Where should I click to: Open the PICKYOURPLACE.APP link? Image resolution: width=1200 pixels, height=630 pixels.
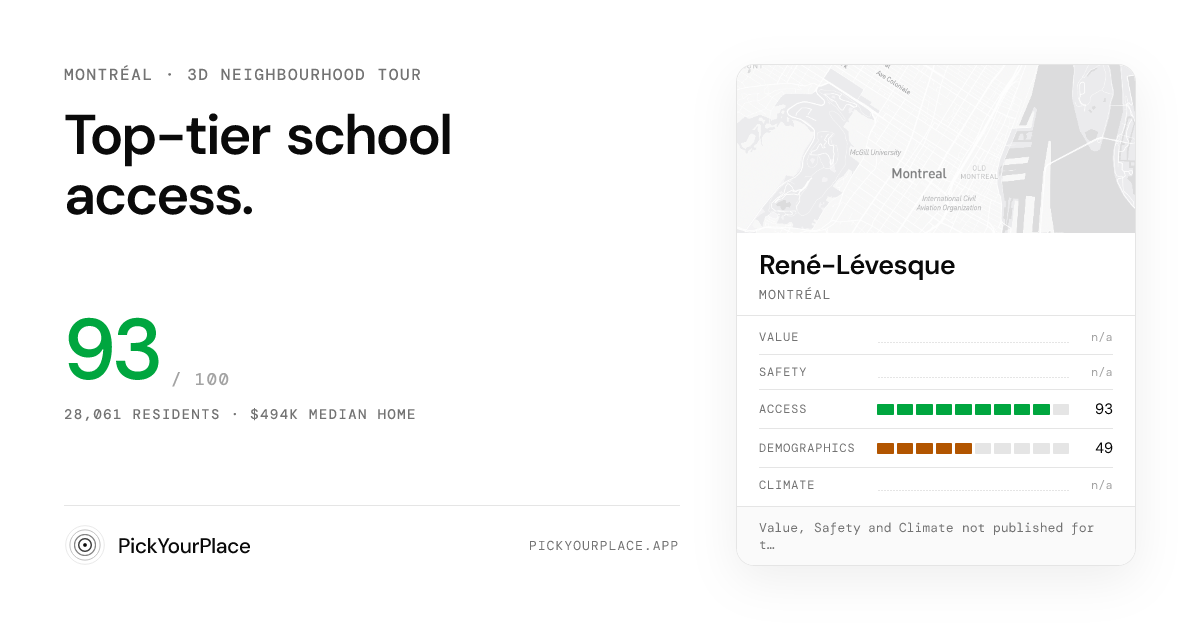pyautogui.click(x=604, y=546)
